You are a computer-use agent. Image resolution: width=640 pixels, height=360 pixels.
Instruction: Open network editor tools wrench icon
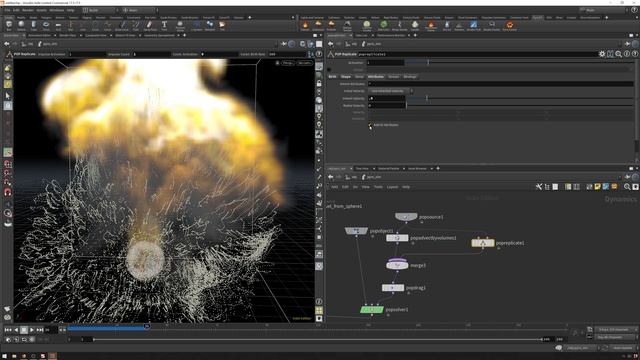click(539, 187)
